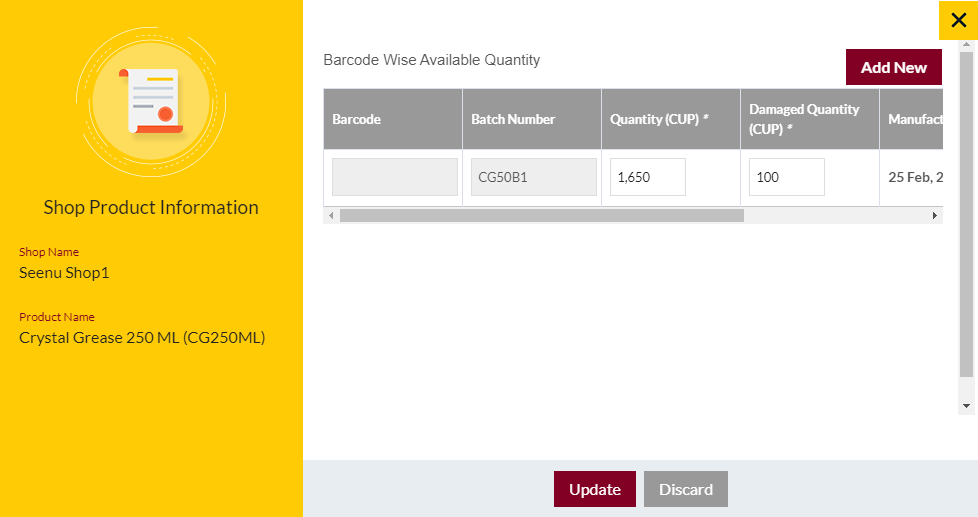This screenshot has width=978, height=517.
Task: Click the manufacture date cell 25 Feb
Action: point(914,177)
